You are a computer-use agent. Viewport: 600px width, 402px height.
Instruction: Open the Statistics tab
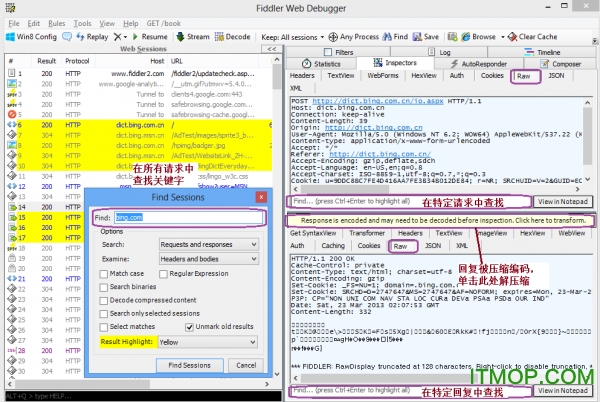point(321,64)
